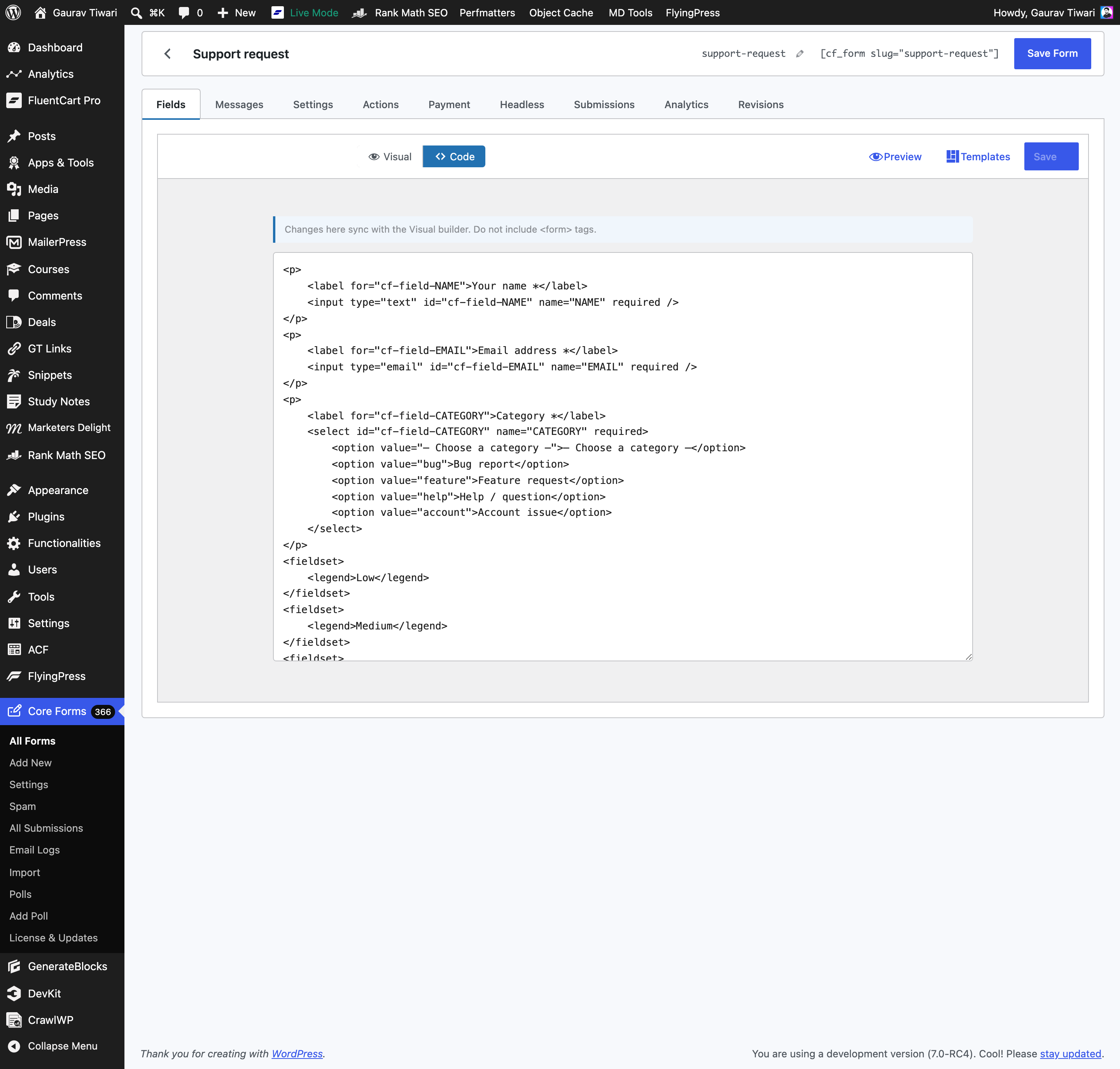Screen dimensions: 1120x1069
Task: Click the MailerPress icon
Action: click(x=14, y=242)
